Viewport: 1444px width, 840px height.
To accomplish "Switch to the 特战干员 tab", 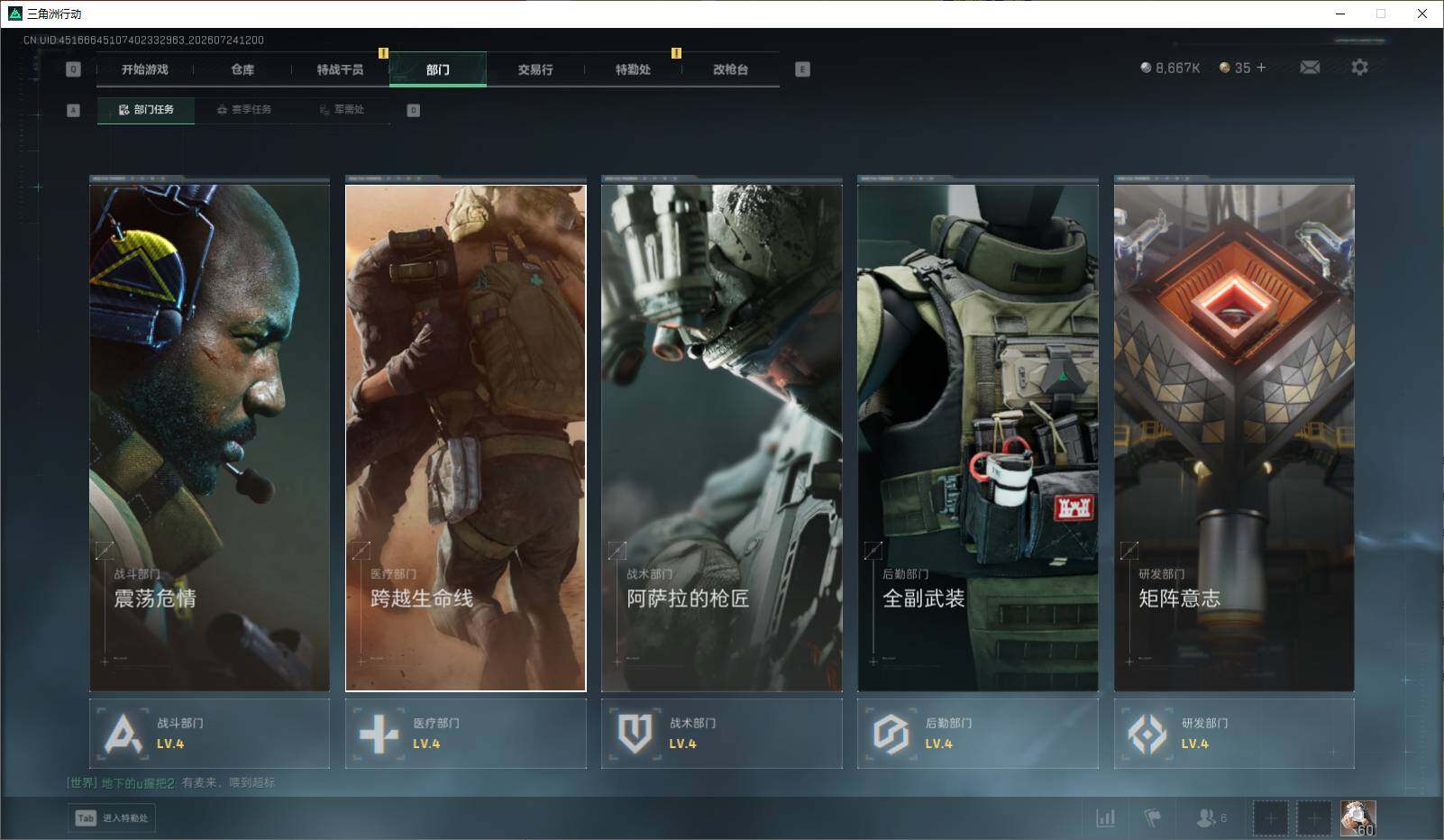I will [x=340, y=69].
